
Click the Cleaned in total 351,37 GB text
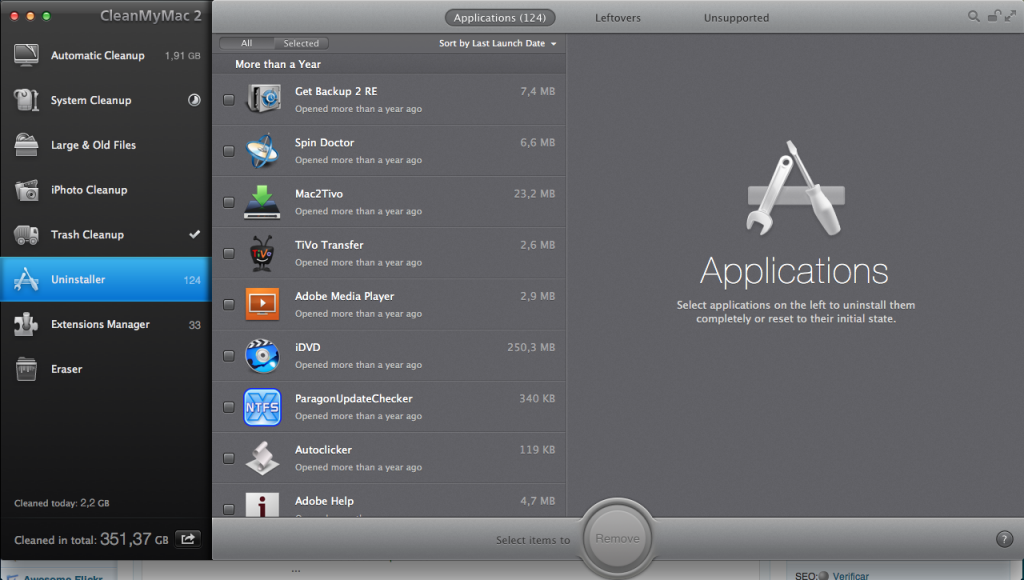91,540
